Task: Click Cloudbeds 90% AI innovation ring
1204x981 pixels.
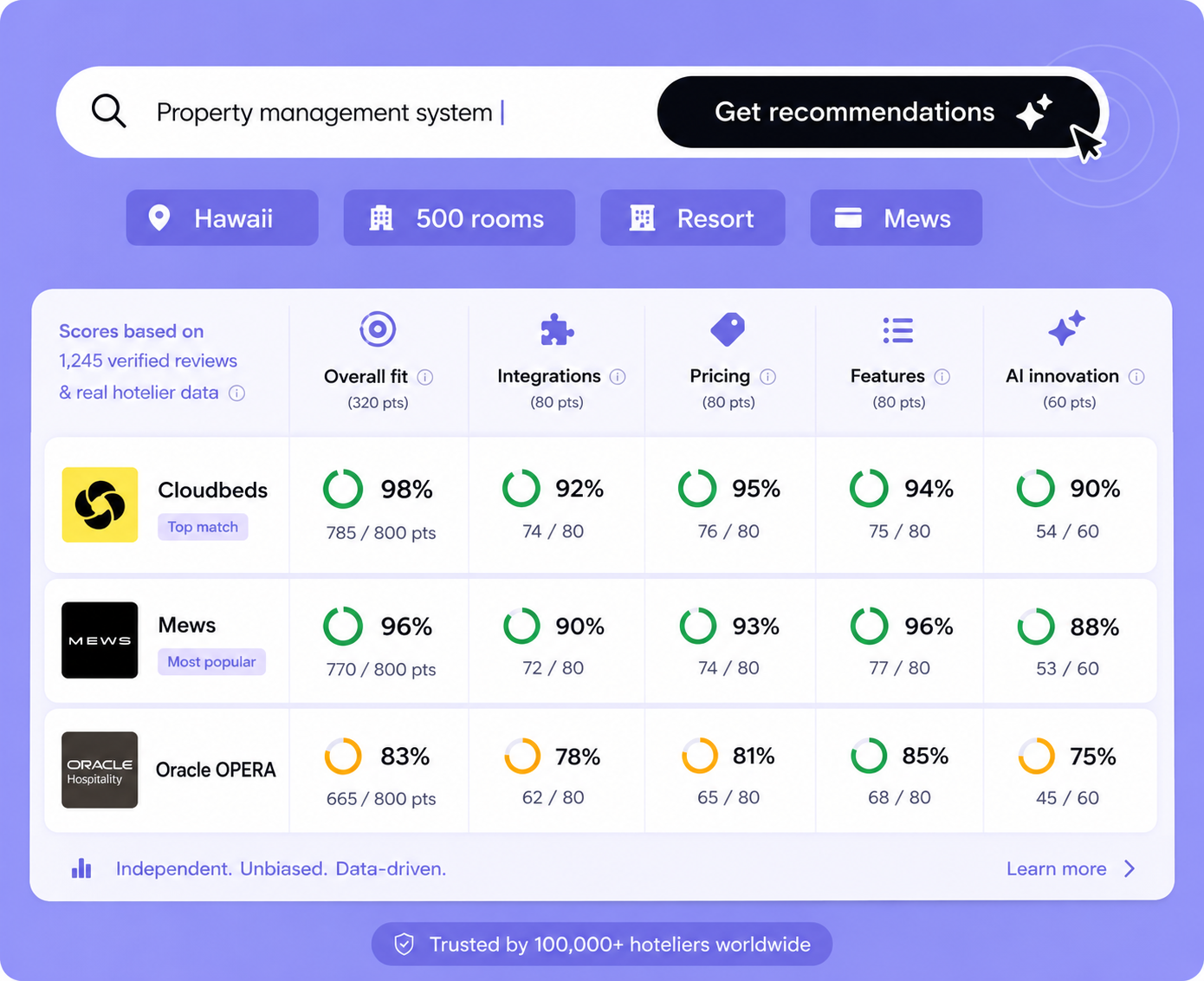Action: (1036, 489)
